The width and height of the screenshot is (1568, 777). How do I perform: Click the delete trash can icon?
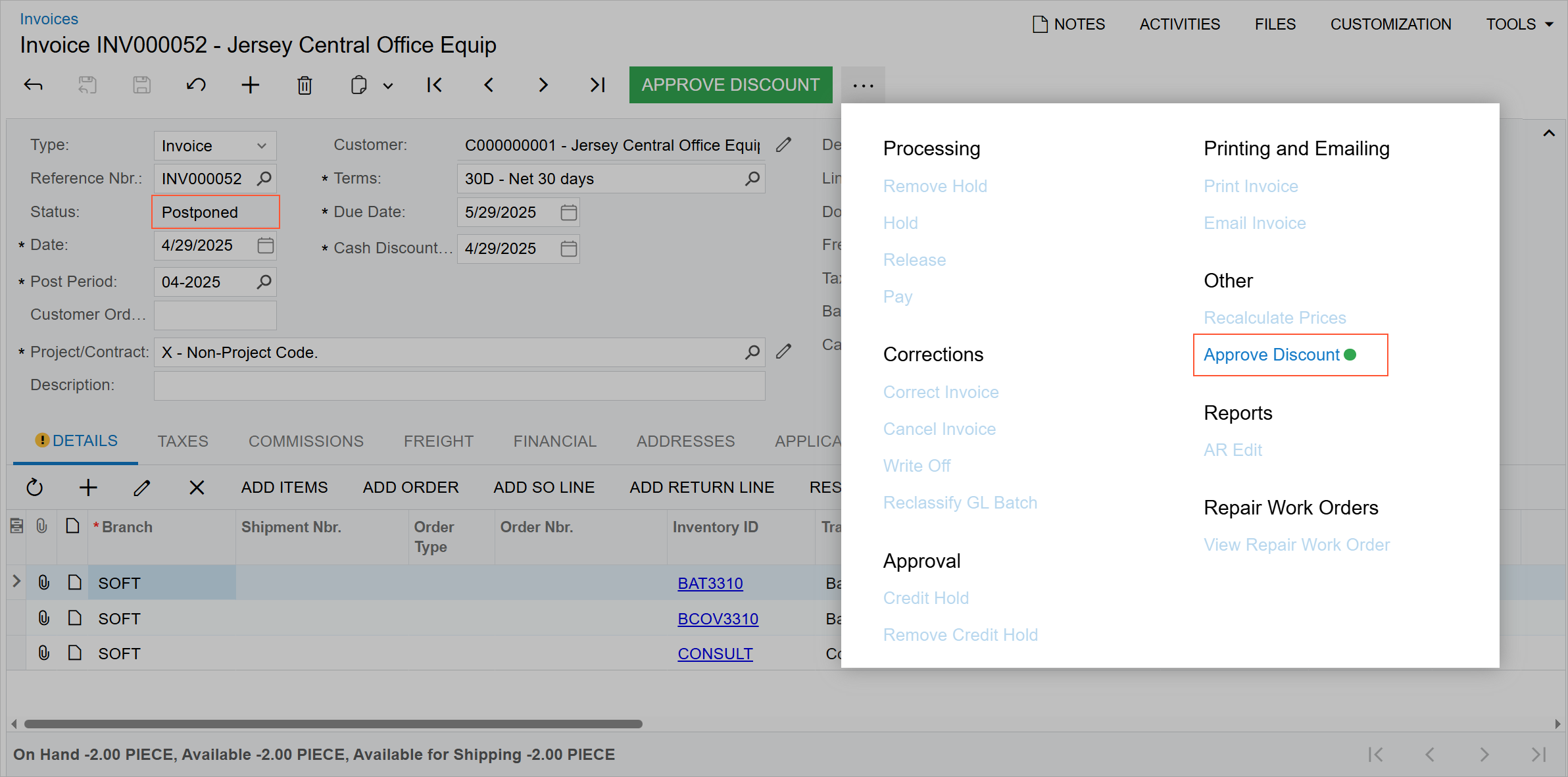click(x=305, y=86)
